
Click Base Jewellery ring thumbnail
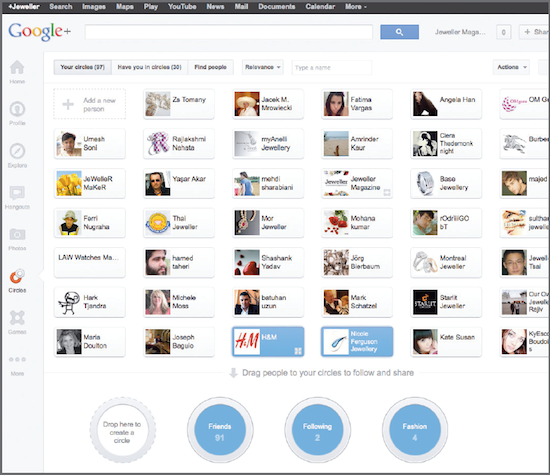click(x=425, y=183)
